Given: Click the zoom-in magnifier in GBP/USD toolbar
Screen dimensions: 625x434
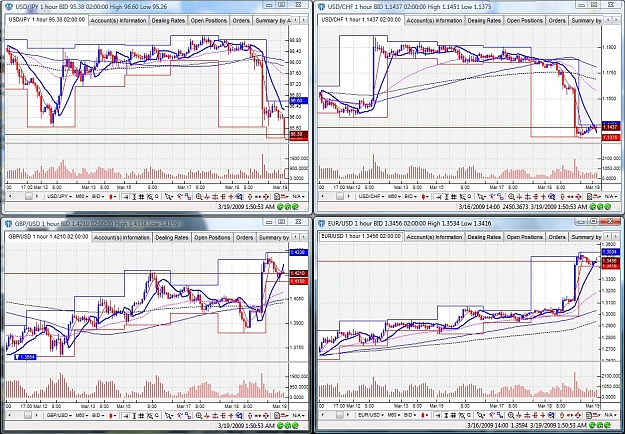Looking at the screenshot, I should tap(198, 415).
